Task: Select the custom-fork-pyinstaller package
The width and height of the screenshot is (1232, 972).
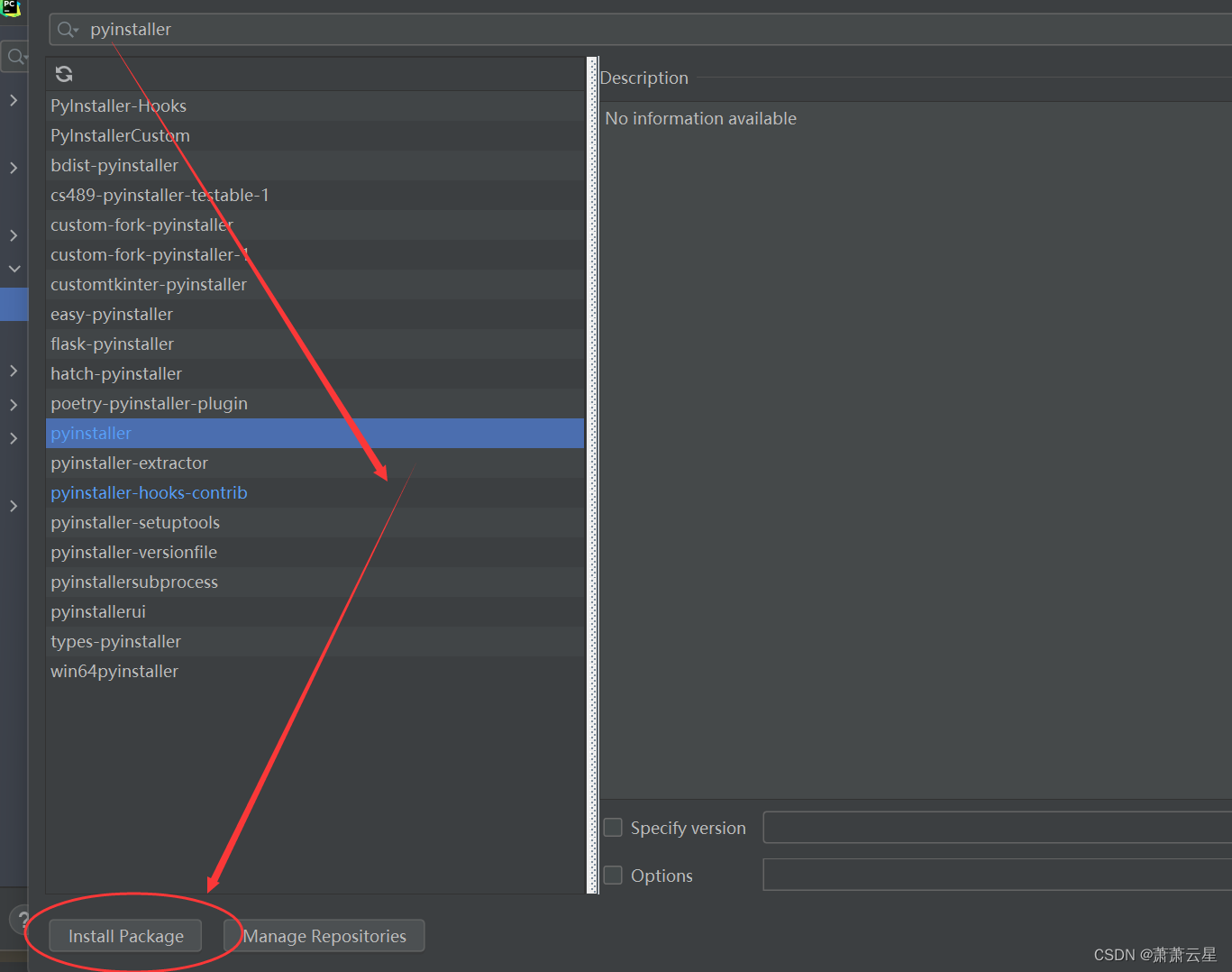Action: click(315, 225)
